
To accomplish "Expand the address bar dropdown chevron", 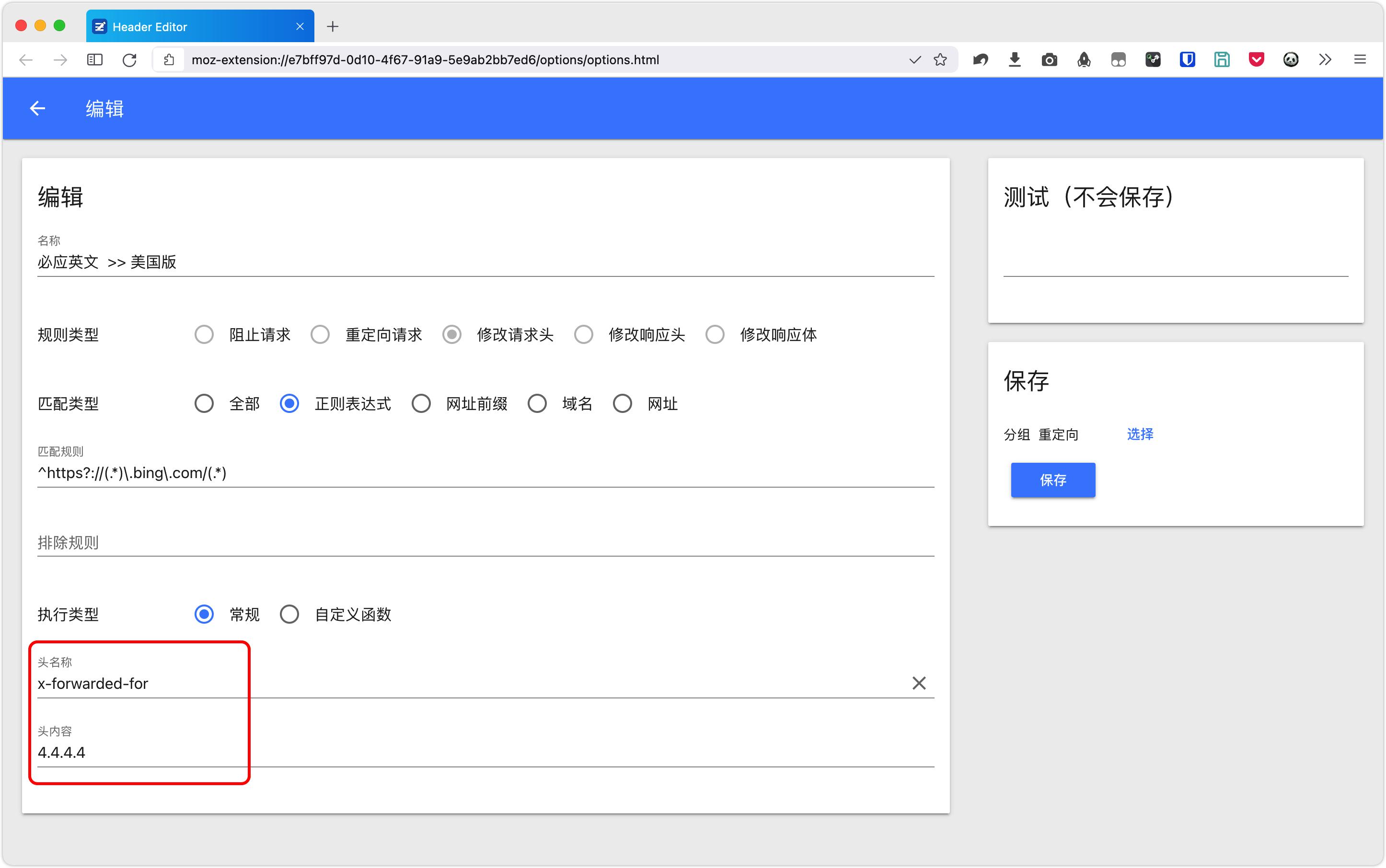I will pyautogui.click(x=914, y=60).
